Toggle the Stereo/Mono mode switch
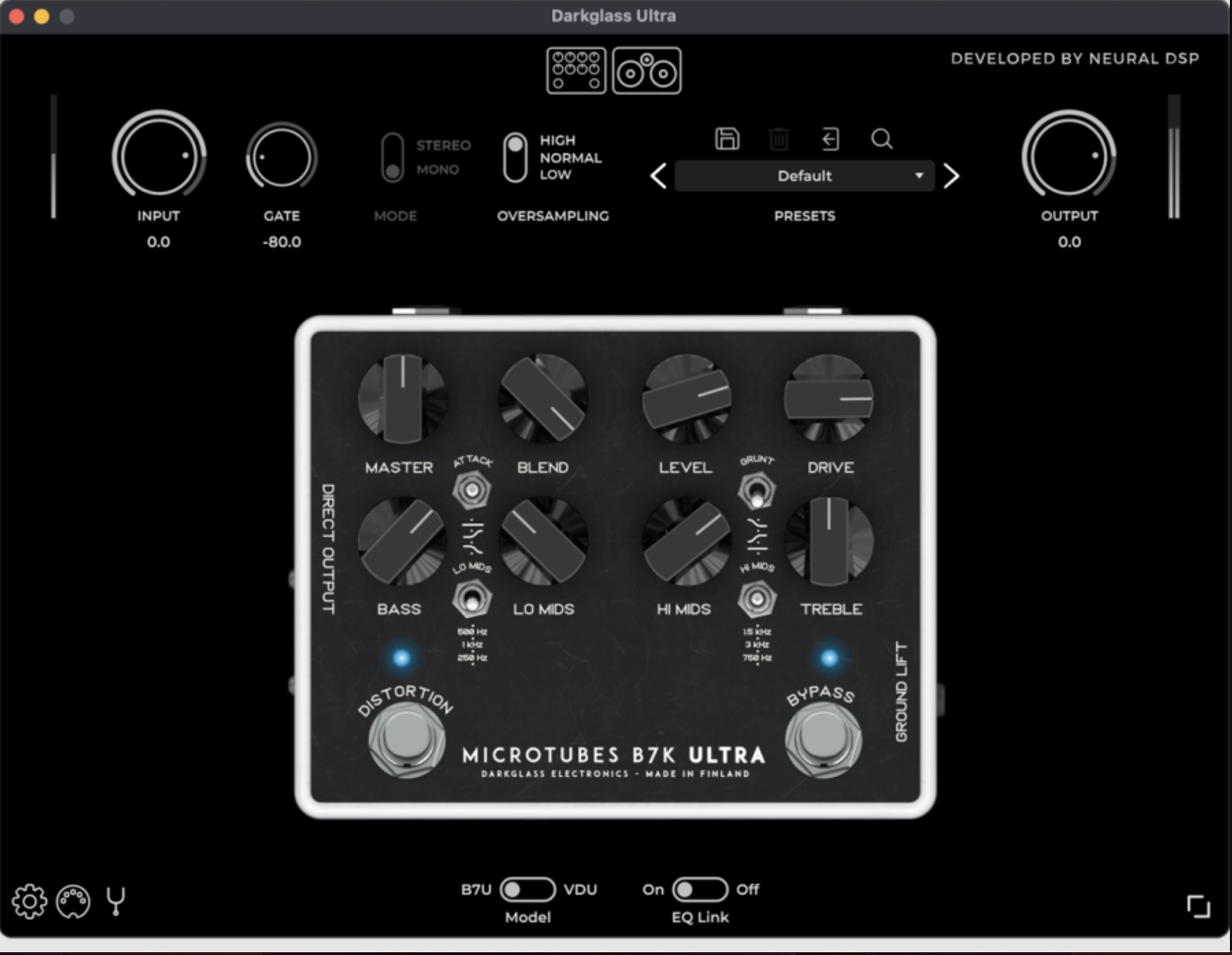The image size is (1232, 955). click(393, 158)
